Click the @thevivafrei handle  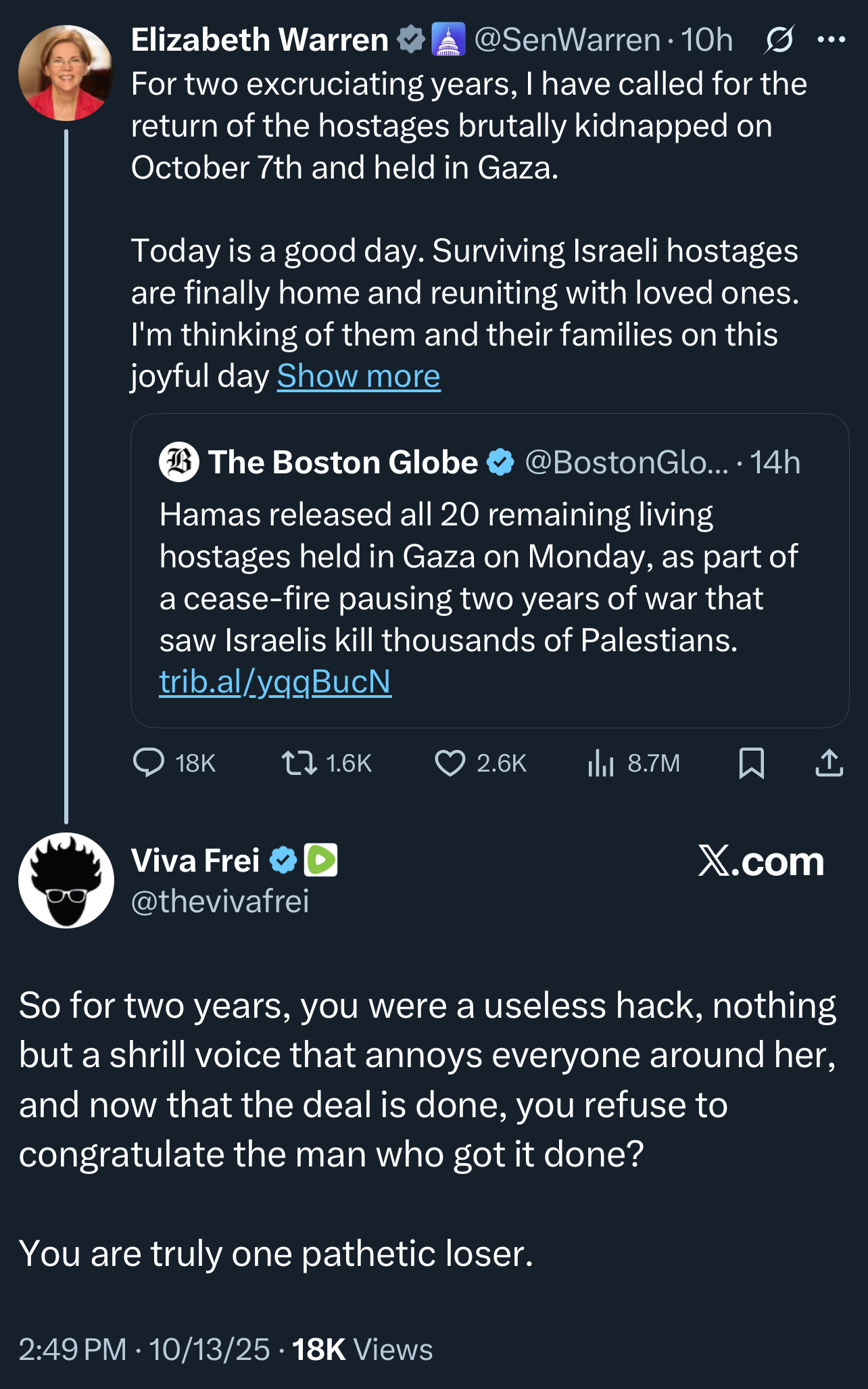pos(220,901)
